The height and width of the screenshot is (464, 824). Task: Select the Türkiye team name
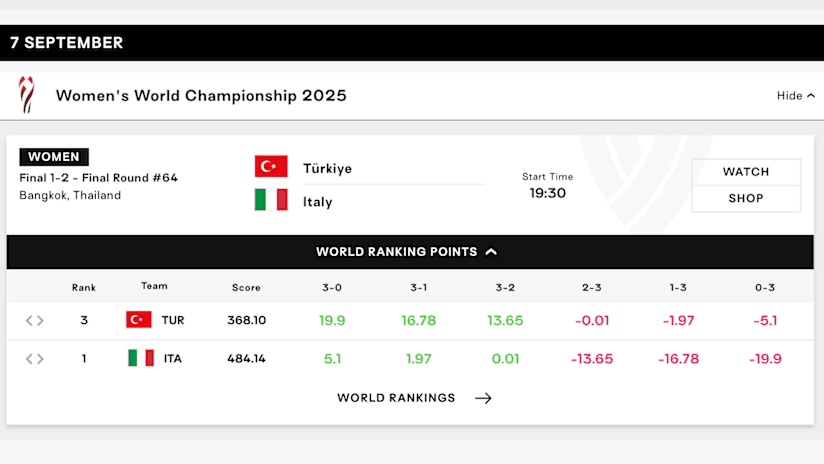pos(327,168)
